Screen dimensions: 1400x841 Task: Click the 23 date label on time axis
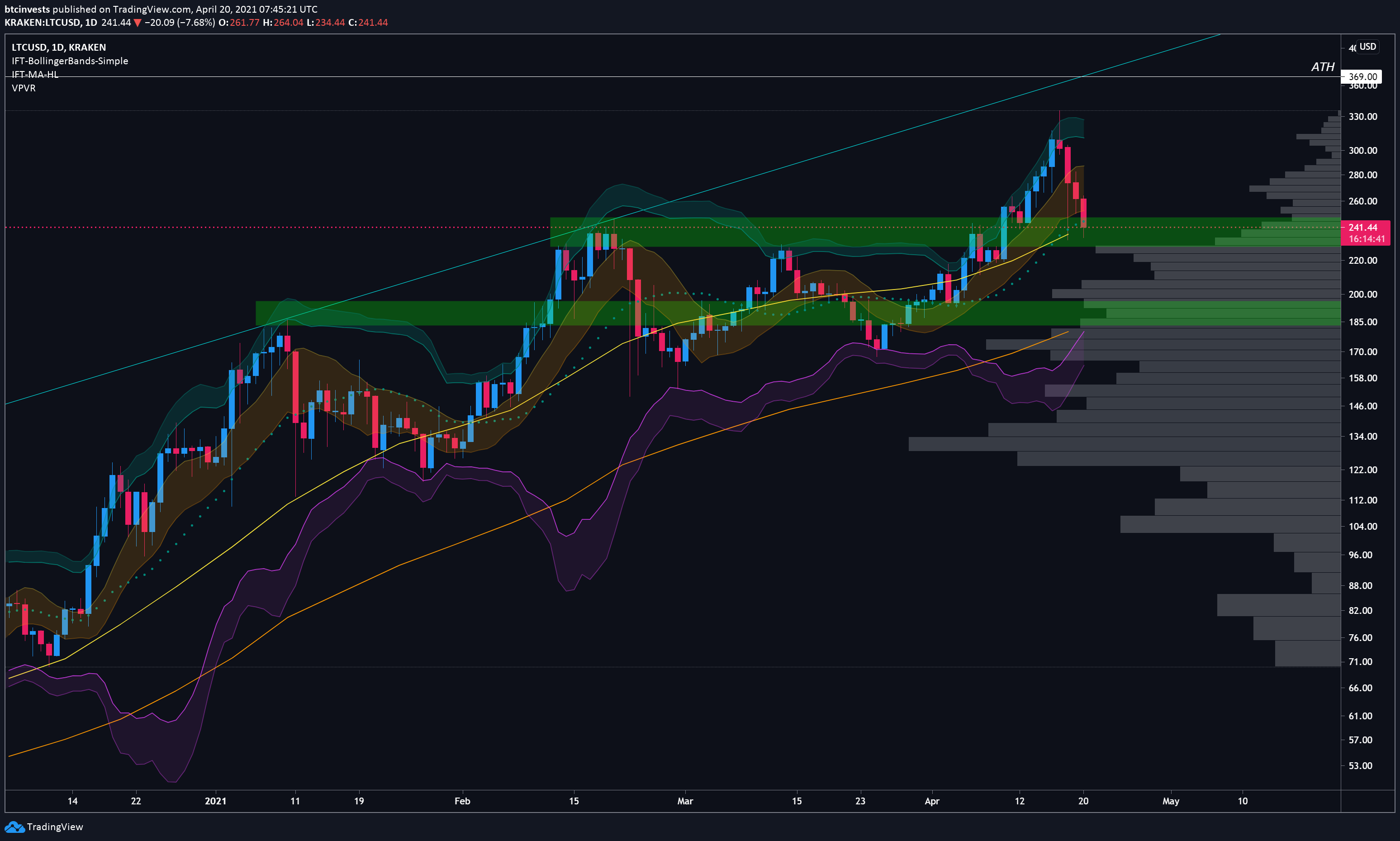(860, 801)
